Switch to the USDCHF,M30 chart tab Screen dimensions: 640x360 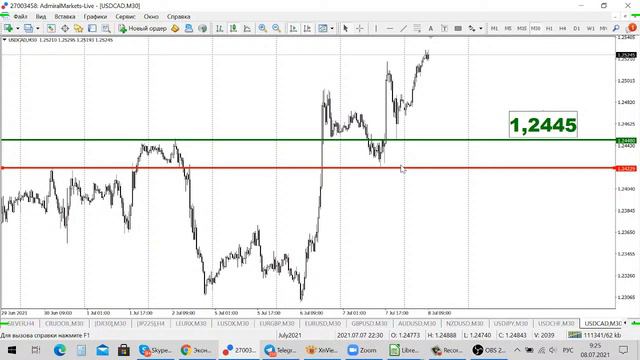tap(556, 323)
